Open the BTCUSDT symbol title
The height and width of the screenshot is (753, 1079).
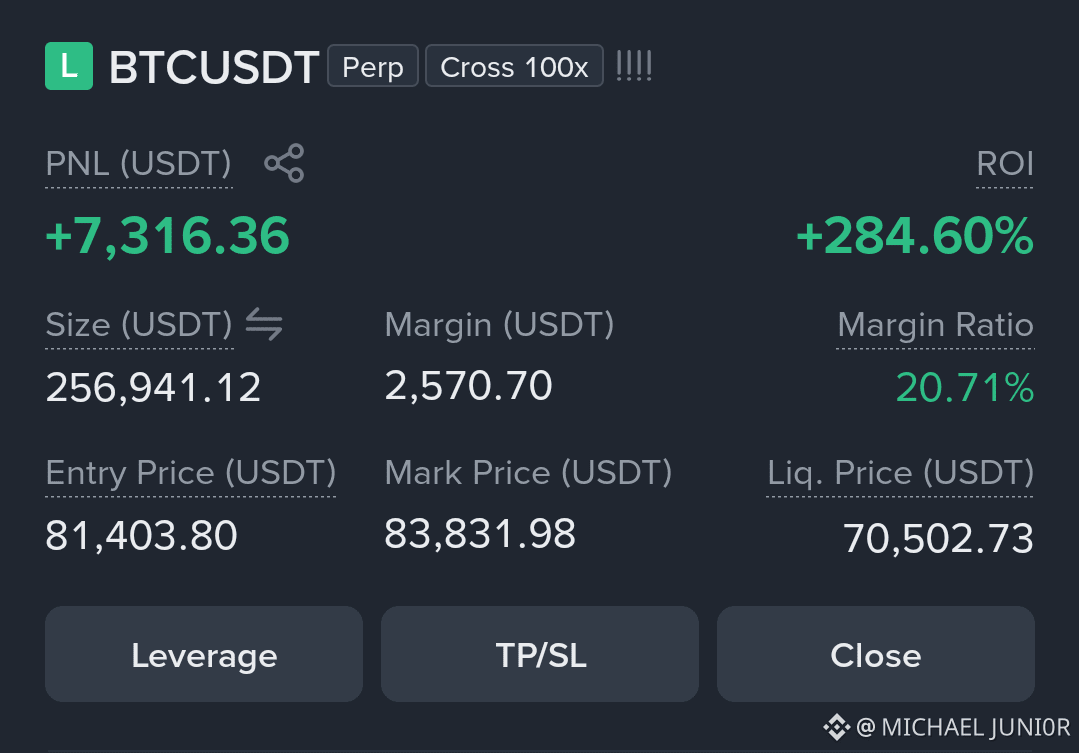(x=214, y=67)
